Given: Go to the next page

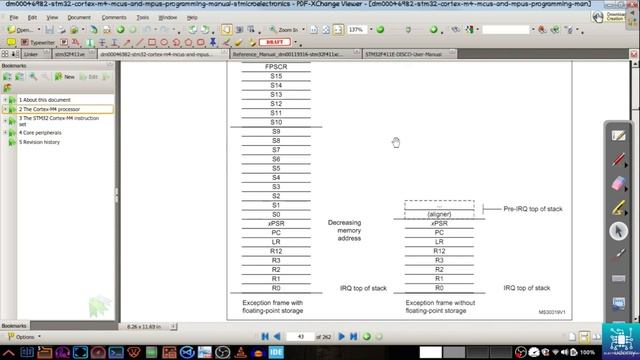Looking at the screenshot, I should [341, 336].
